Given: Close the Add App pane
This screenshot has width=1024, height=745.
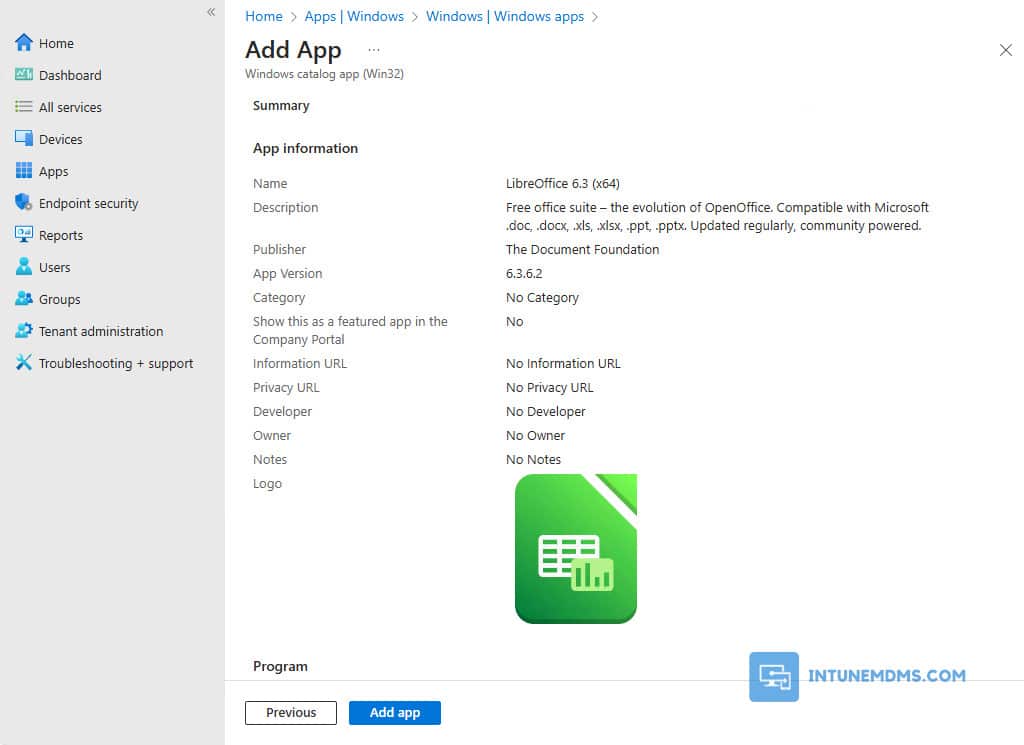Looking at the screenshot, I should coord(1006,50).
